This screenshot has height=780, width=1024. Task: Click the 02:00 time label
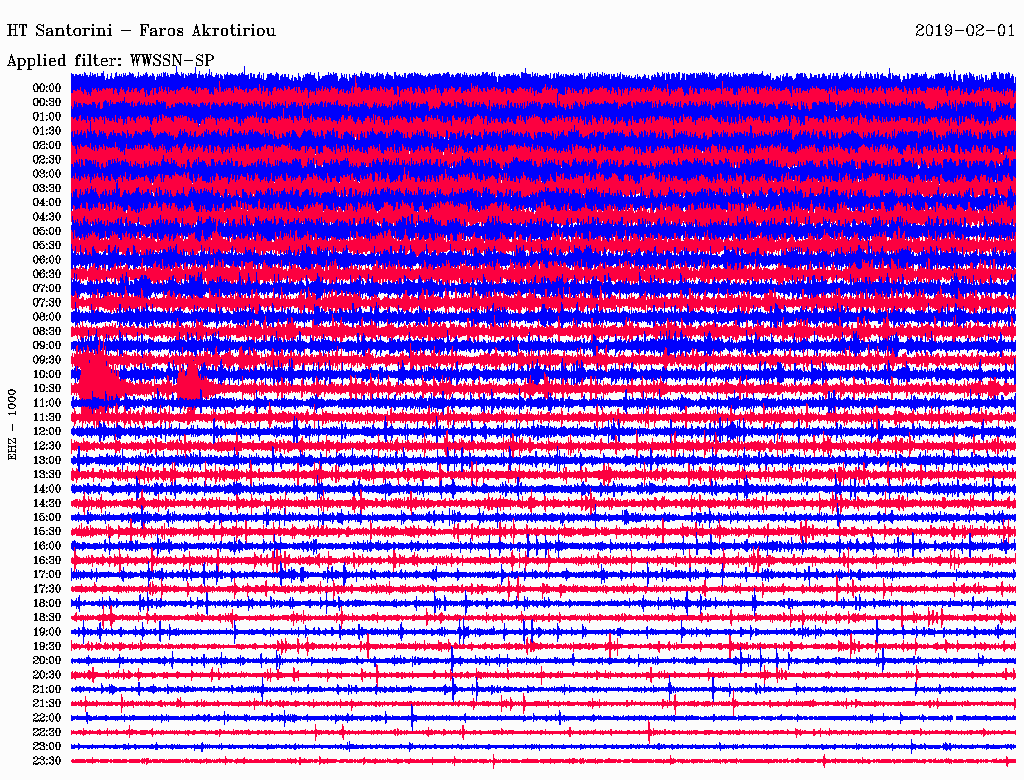[47, 146]
